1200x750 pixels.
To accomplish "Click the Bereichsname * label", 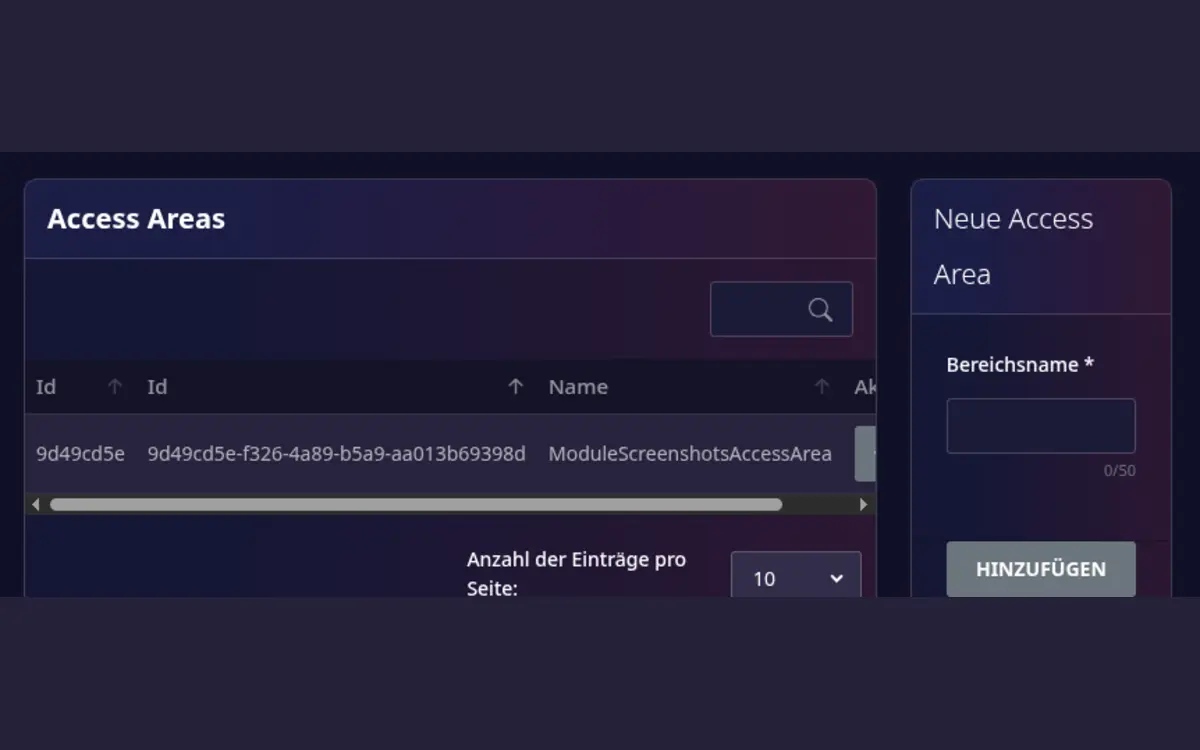I will pos(1020,365).
